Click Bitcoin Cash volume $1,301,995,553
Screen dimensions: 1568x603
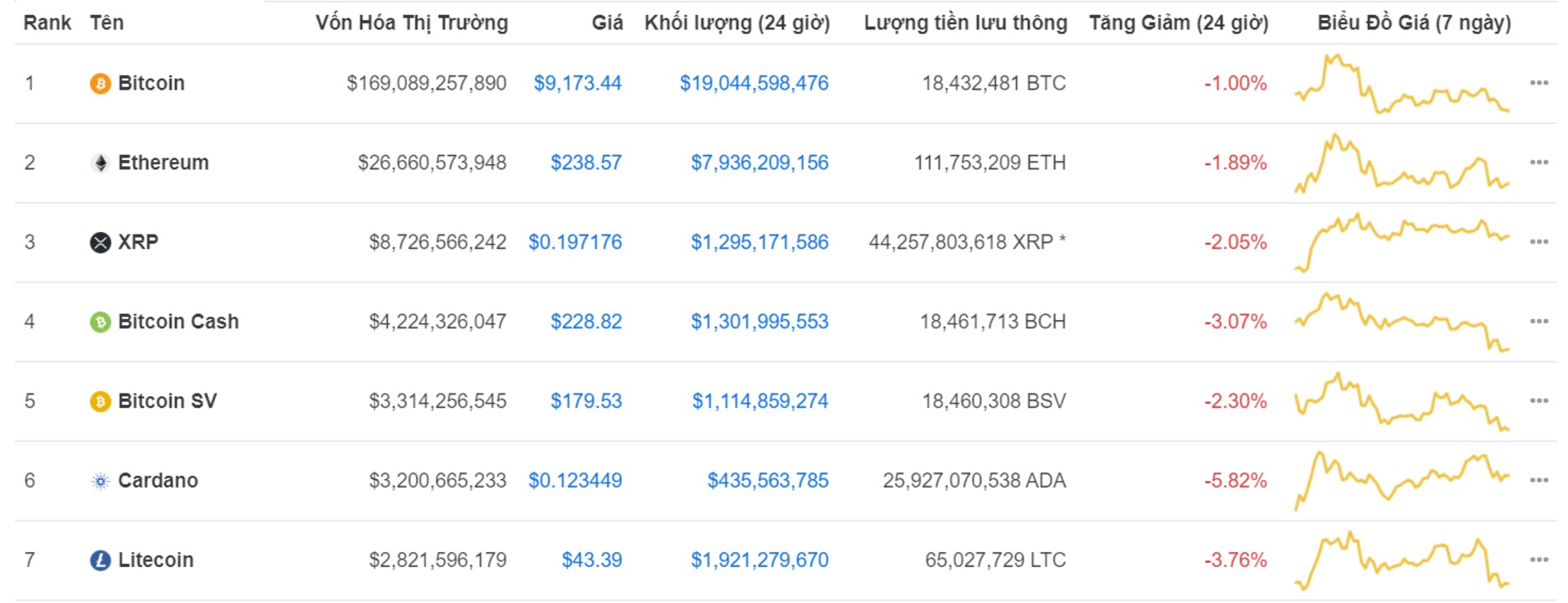(759, 322)
